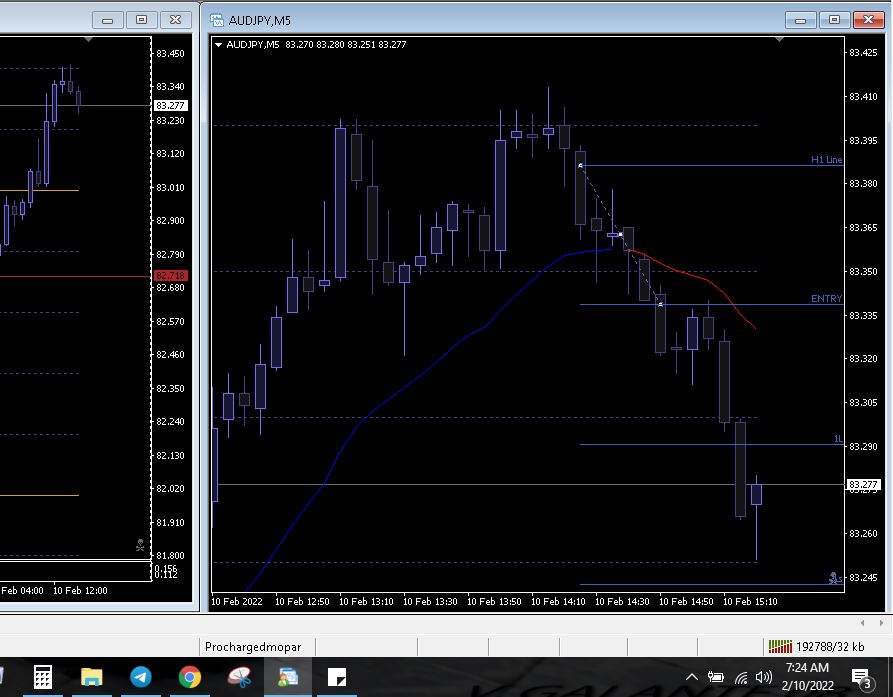Select the H1 Line label on chart

click(826, 160)
